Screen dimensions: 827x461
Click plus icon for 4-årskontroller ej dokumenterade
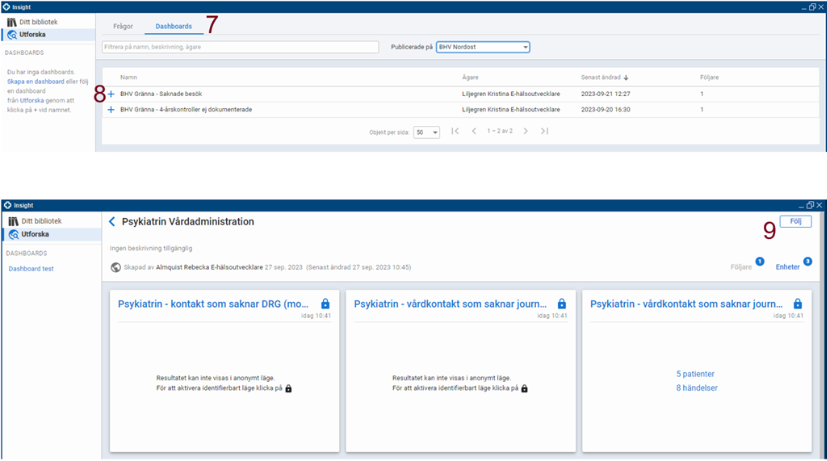pos(111,110)
